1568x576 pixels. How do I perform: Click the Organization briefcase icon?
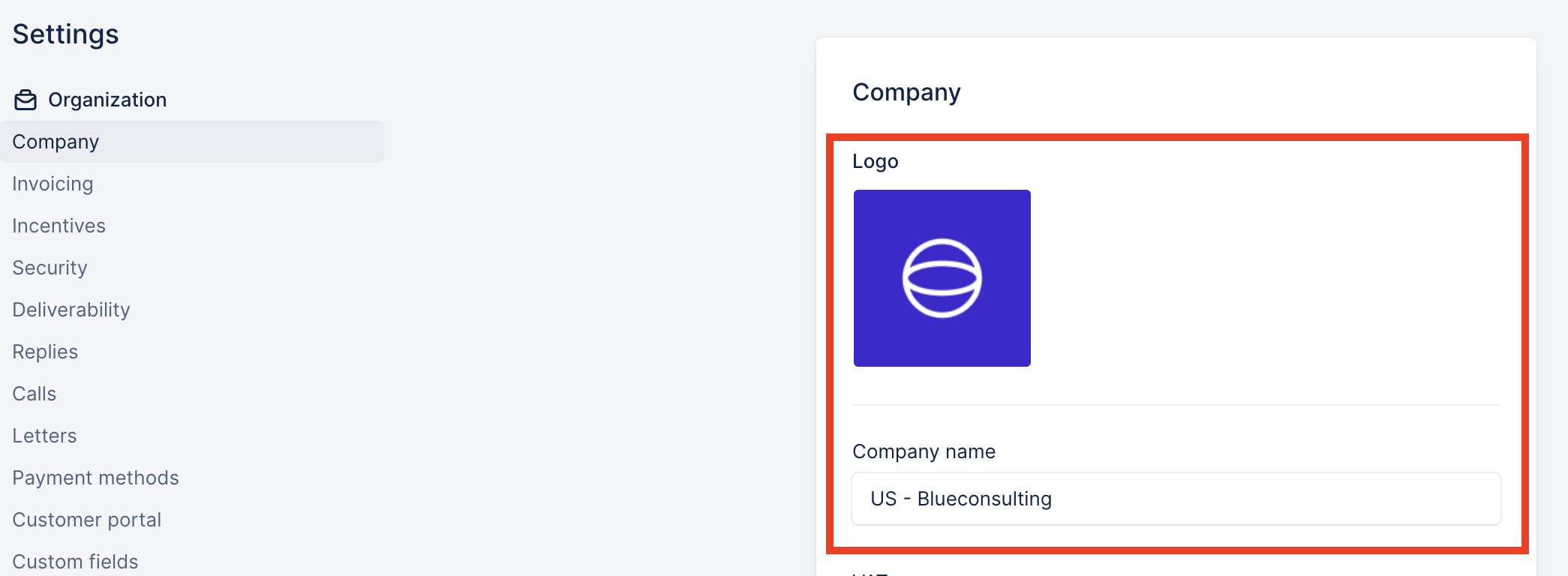(x=26, y=100)
